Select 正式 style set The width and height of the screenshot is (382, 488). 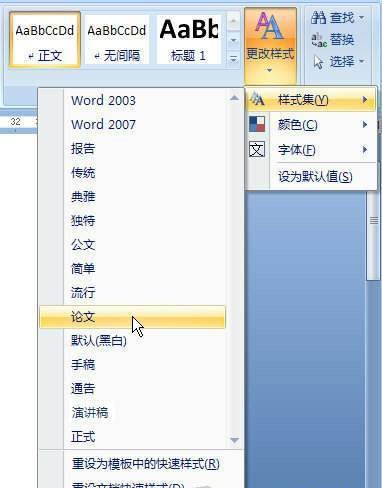[x=132, y=437]
